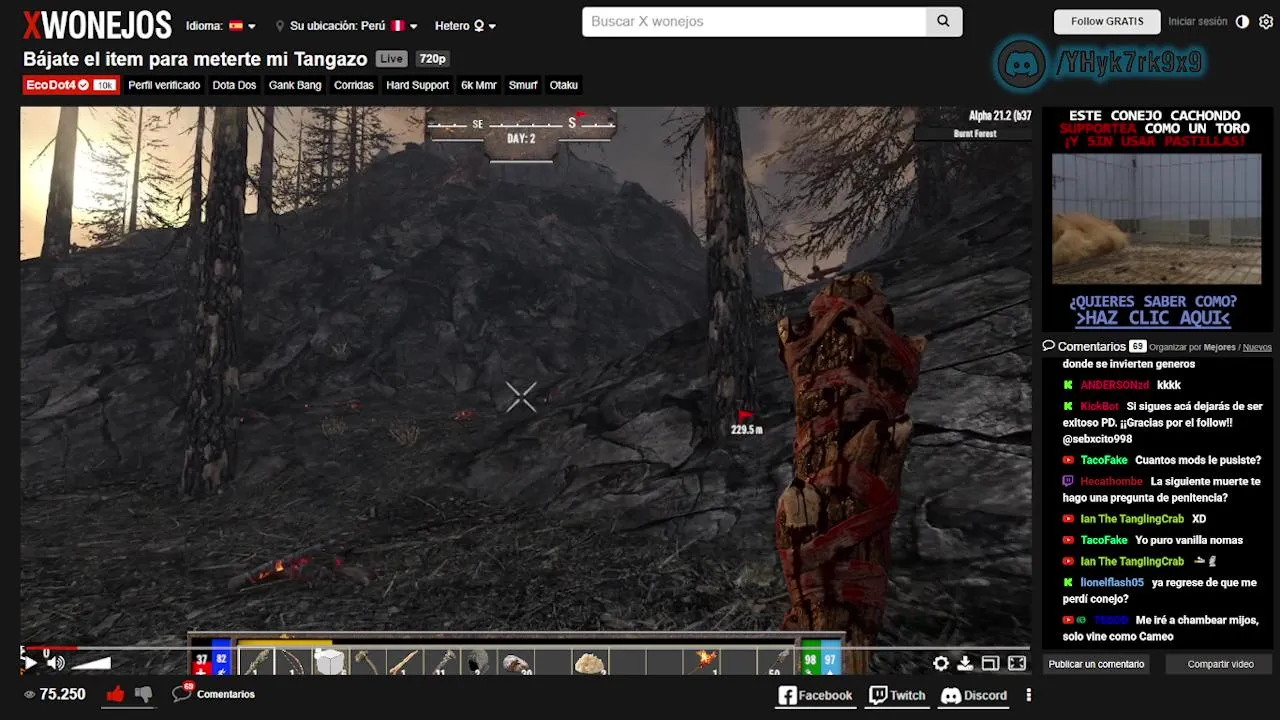Click username ANDERSONzd in chat
Screen dimensions: 1280x720
[1115, 385]
